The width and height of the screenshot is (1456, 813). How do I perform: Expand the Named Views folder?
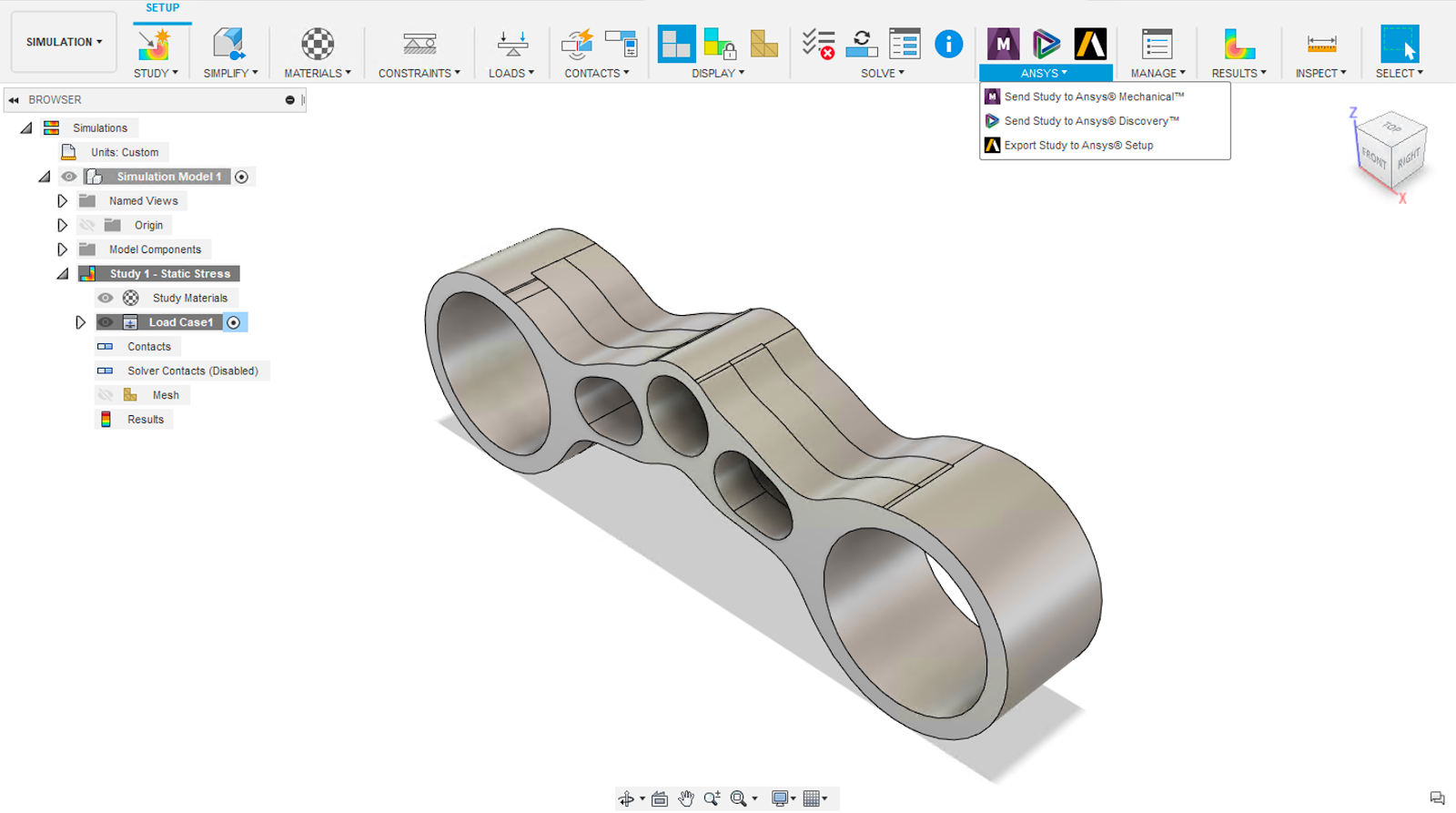(62, 201)
